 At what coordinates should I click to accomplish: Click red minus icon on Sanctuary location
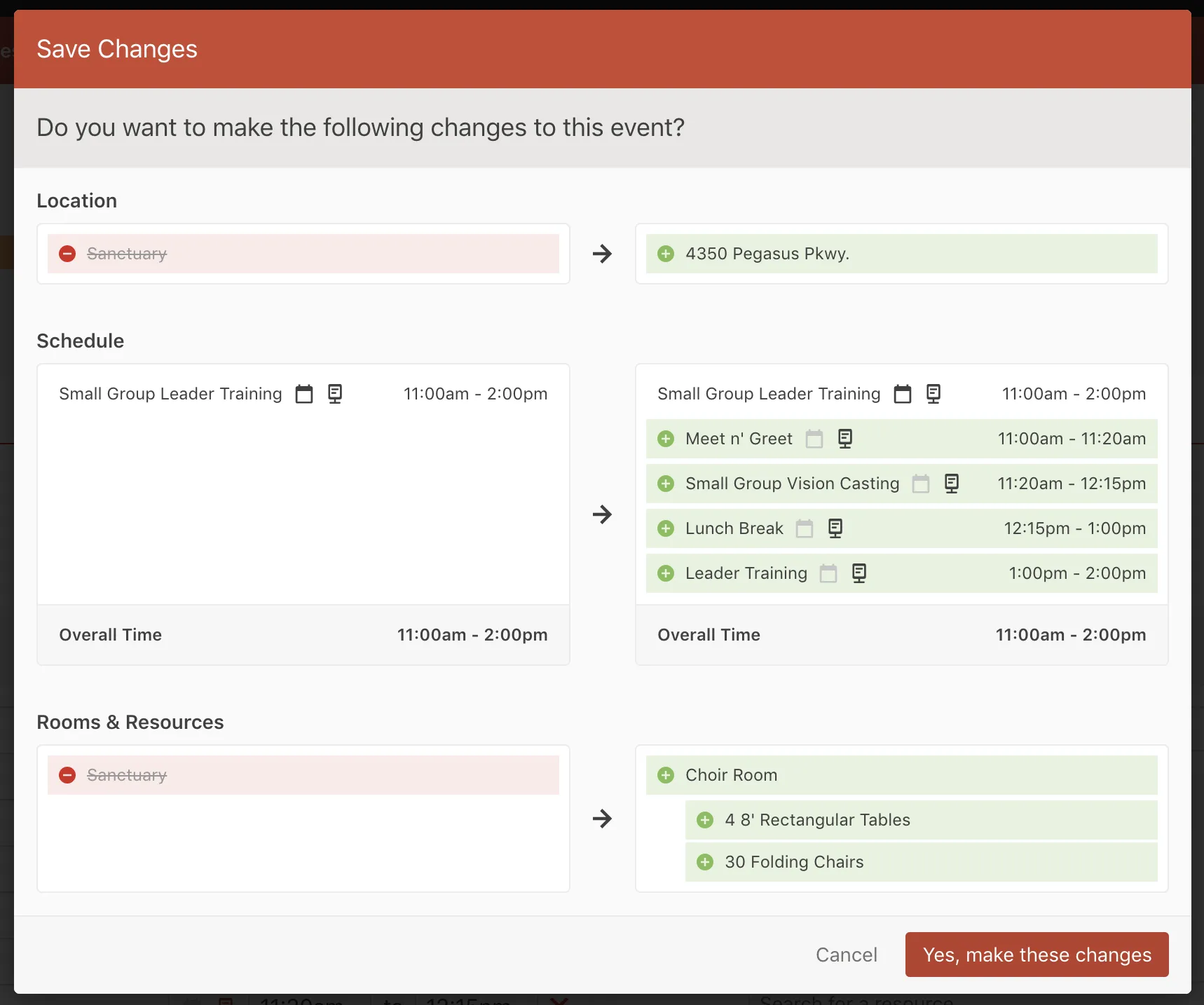click(67, 254)
